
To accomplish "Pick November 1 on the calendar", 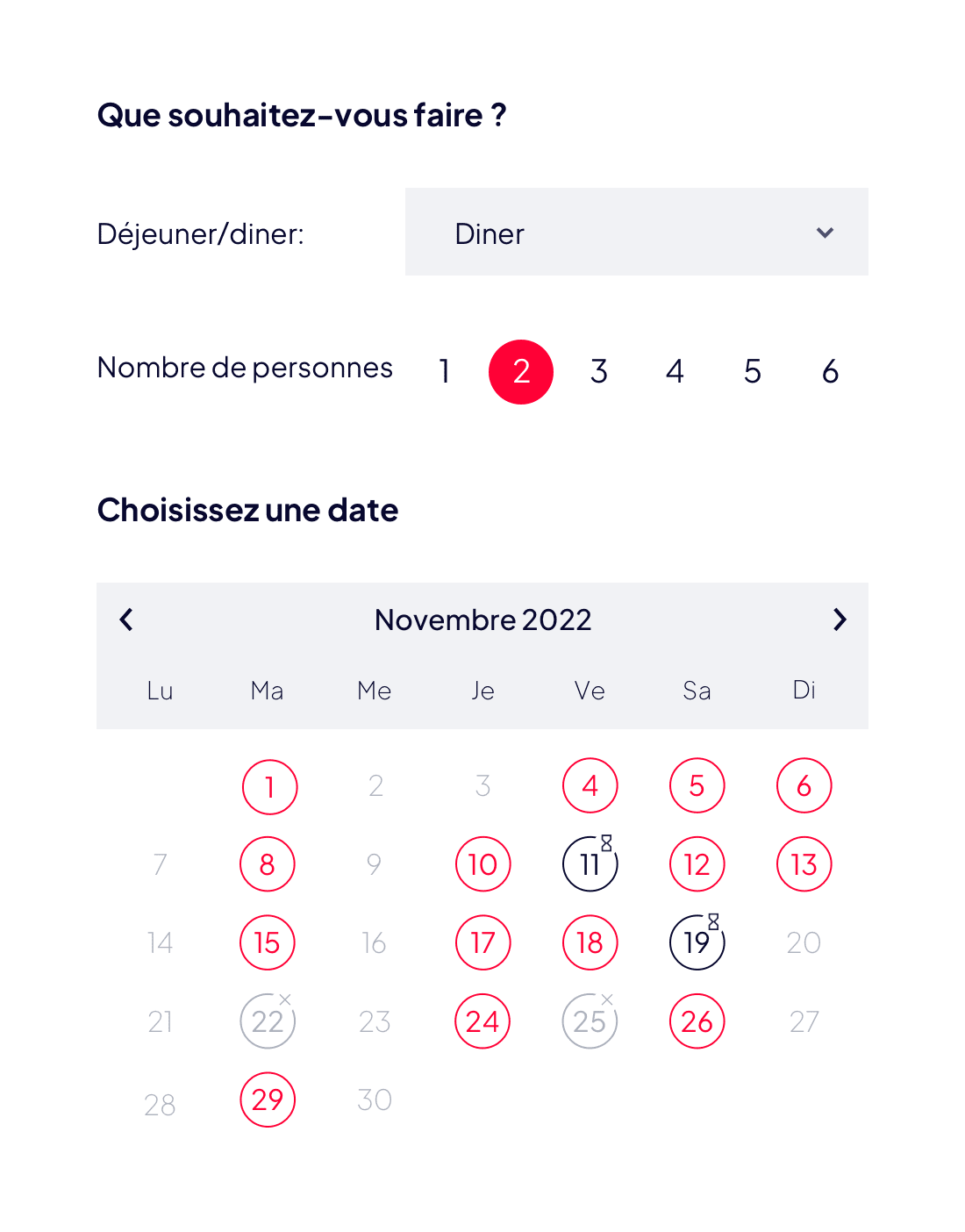I will pos(269,786).
